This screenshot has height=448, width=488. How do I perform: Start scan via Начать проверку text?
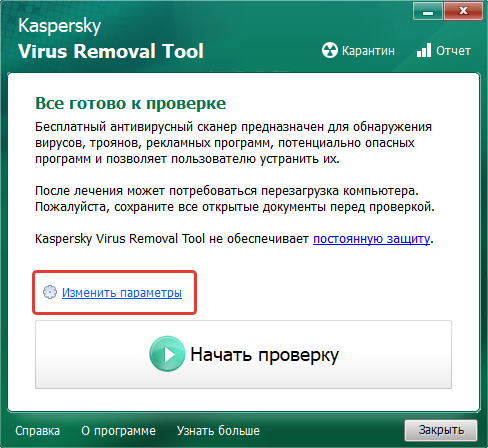[264, 355]
